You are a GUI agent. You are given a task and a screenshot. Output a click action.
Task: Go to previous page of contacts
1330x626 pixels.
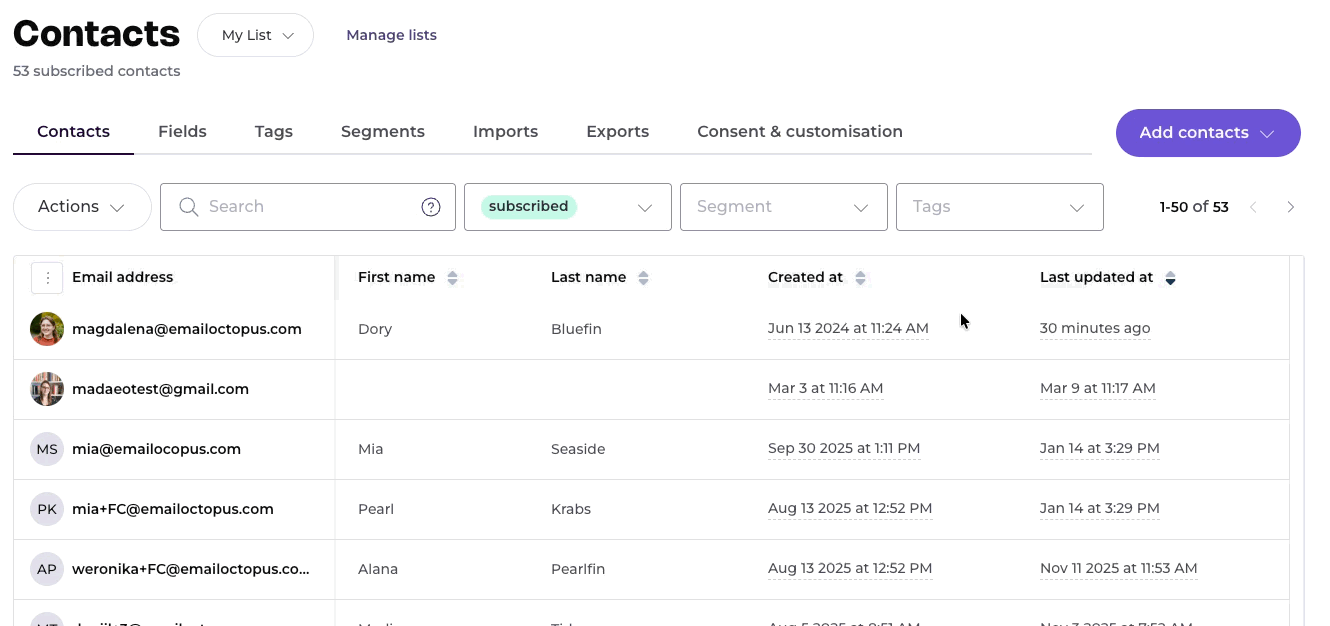point(1253,207)
